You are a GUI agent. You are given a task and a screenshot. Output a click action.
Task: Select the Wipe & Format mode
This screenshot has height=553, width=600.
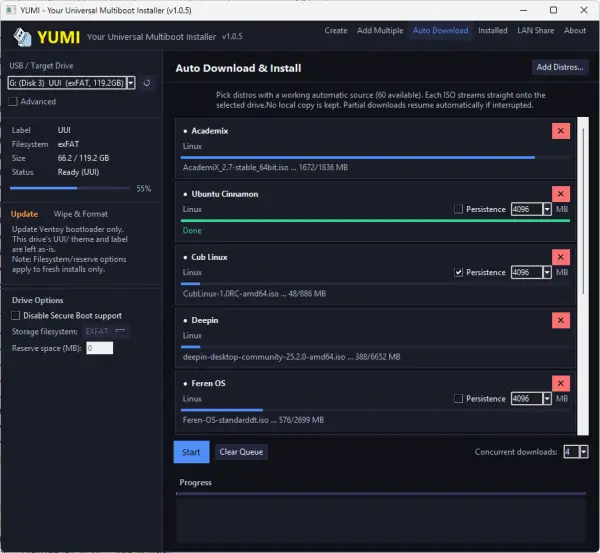(80, 214)
